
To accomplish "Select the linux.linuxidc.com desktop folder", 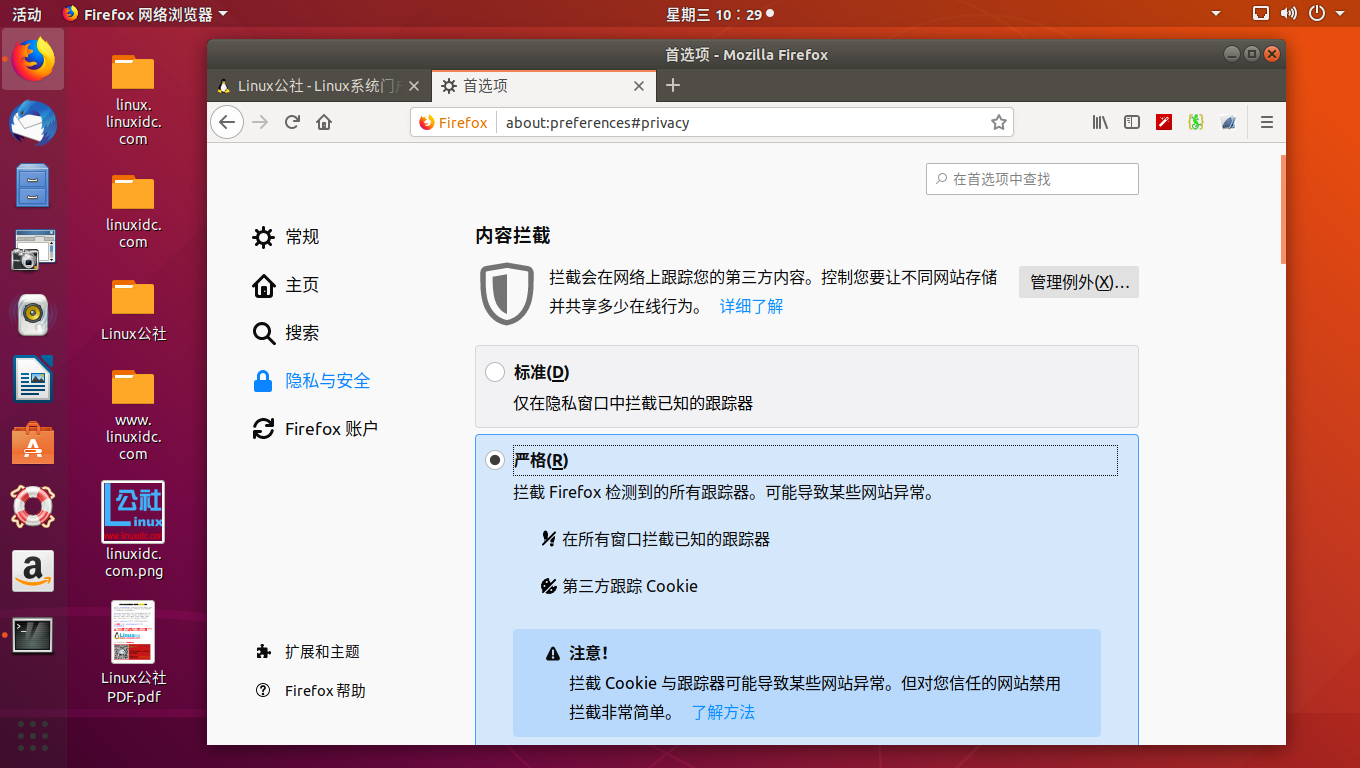I will click(133, 99).
